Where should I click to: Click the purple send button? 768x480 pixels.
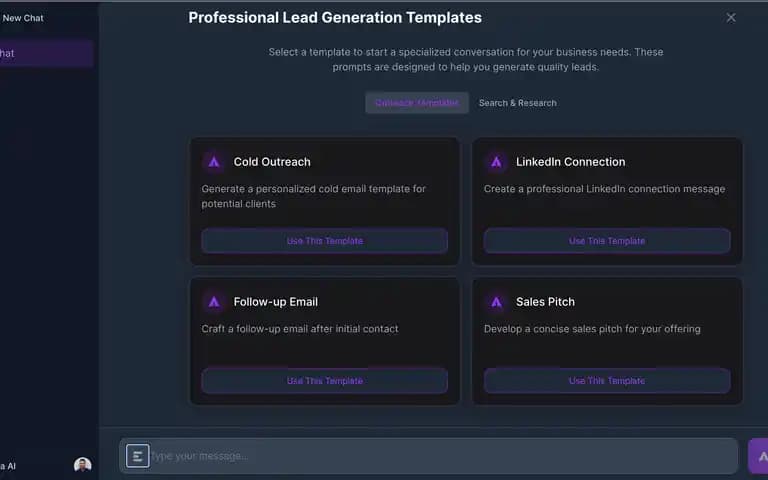click(759, 456)
